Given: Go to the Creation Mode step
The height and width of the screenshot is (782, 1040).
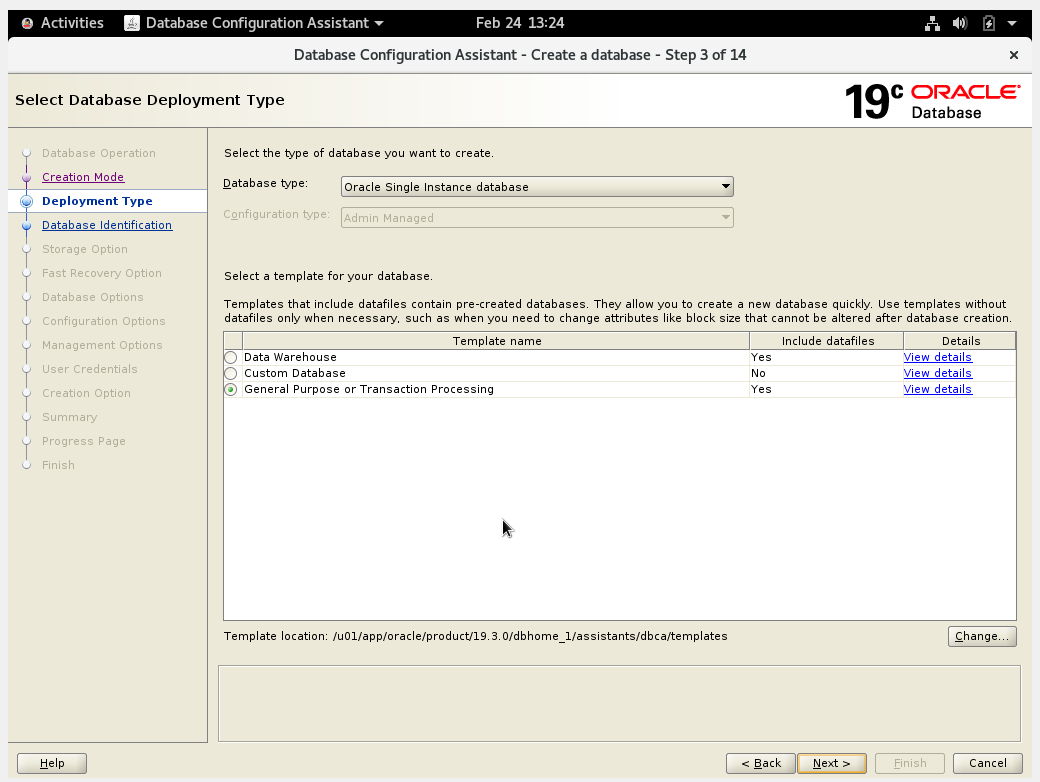Looking at the screenshot, I should [83, 177].
